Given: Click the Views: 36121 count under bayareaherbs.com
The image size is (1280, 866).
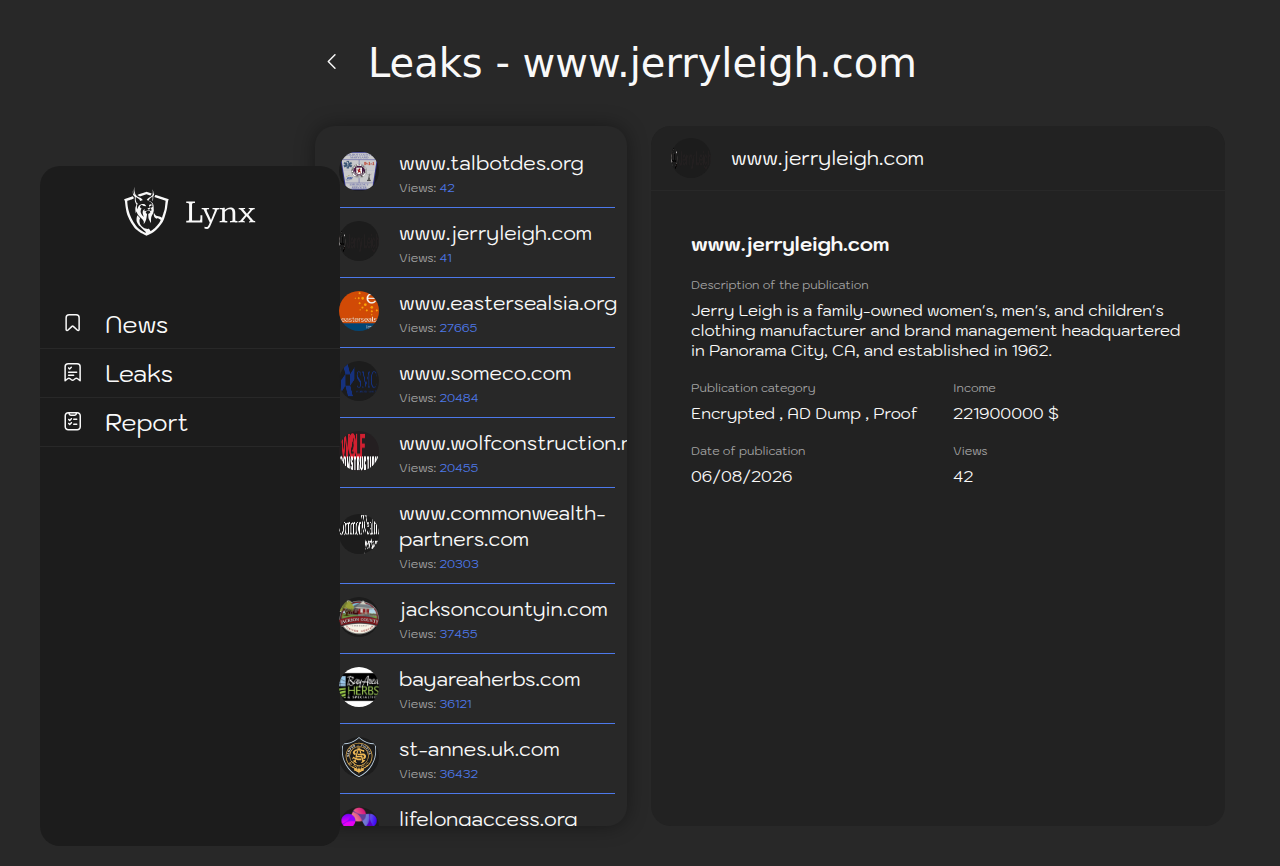Looking at the screenshot, I should [x=436, y=704].
